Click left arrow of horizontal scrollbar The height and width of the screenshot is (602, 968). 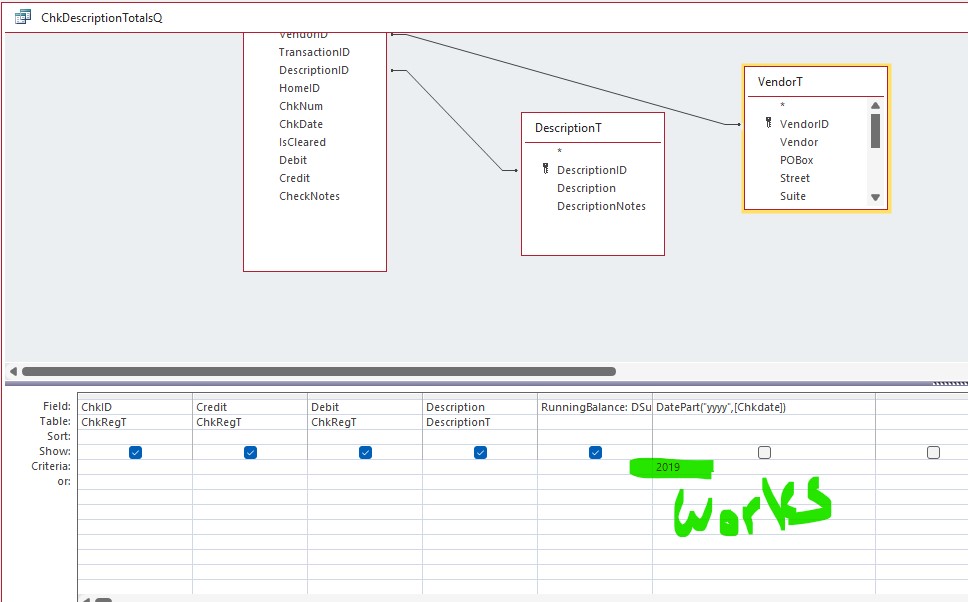[13, 371]
